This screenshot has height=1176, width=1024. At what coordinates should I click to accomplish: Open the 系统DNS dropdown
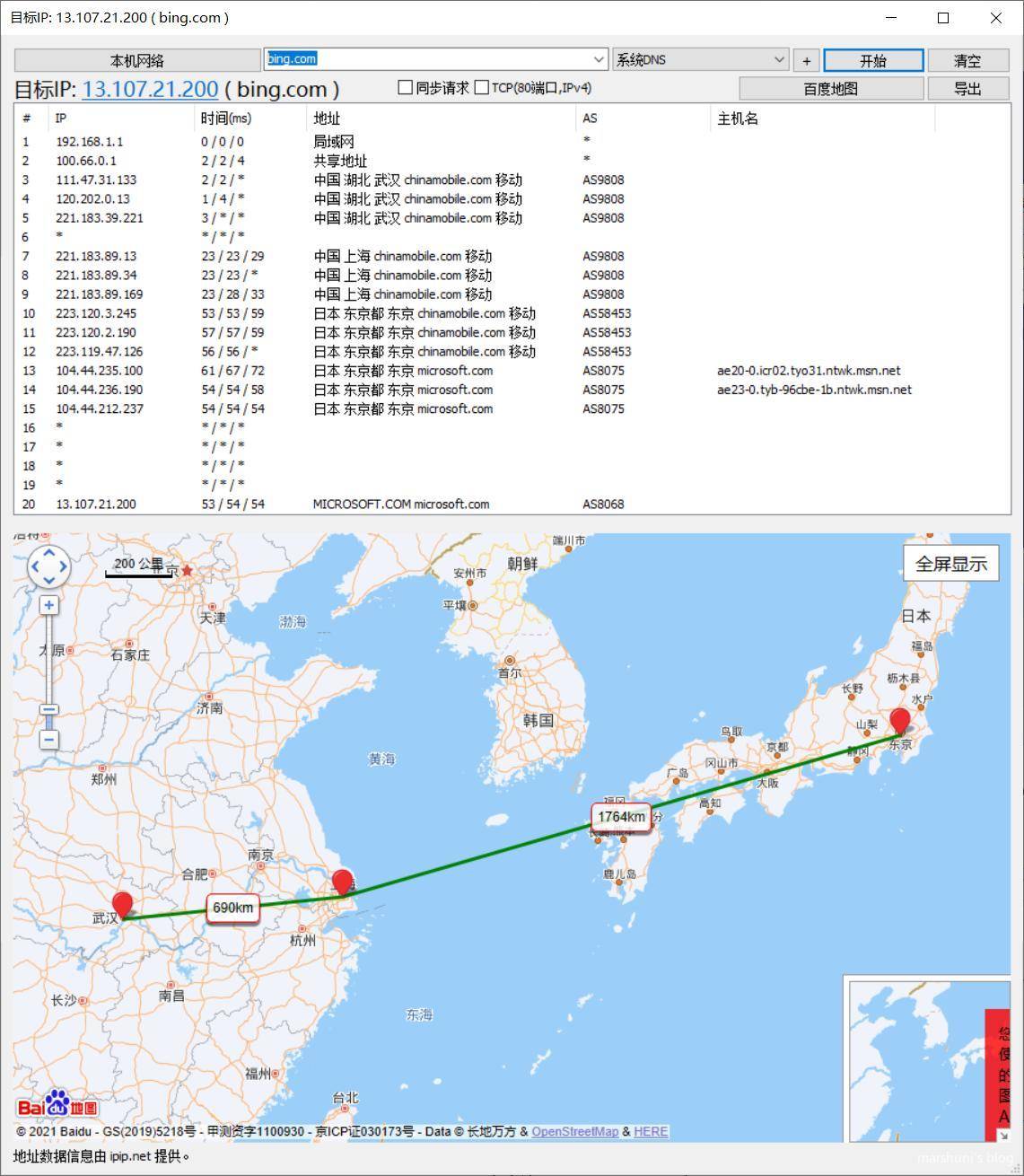tap(778, 59)
